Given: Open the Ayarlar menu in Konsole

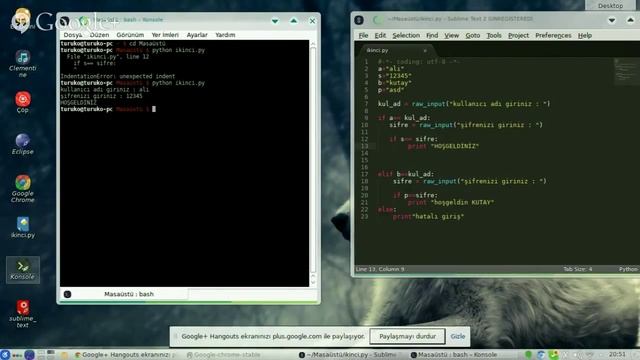Looking at the screenshot, I should 197,35.
